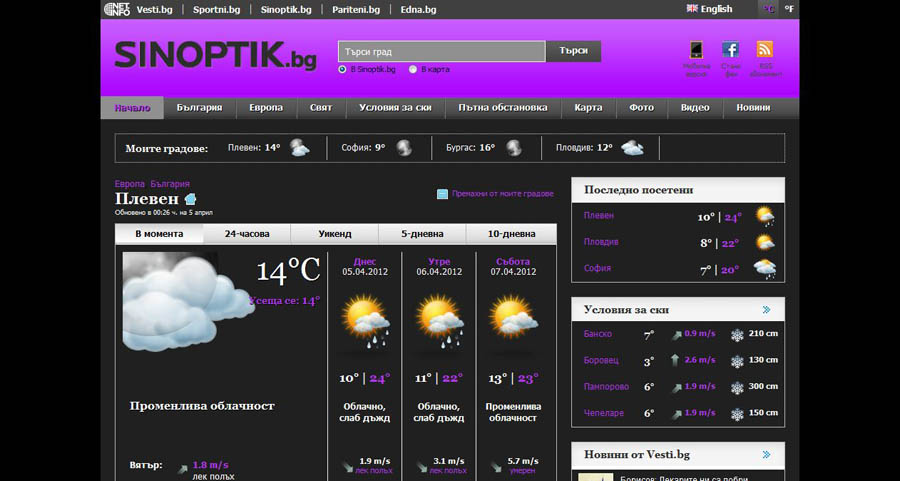Click the home icon next to Плевен heading

(x=191, y=199)
